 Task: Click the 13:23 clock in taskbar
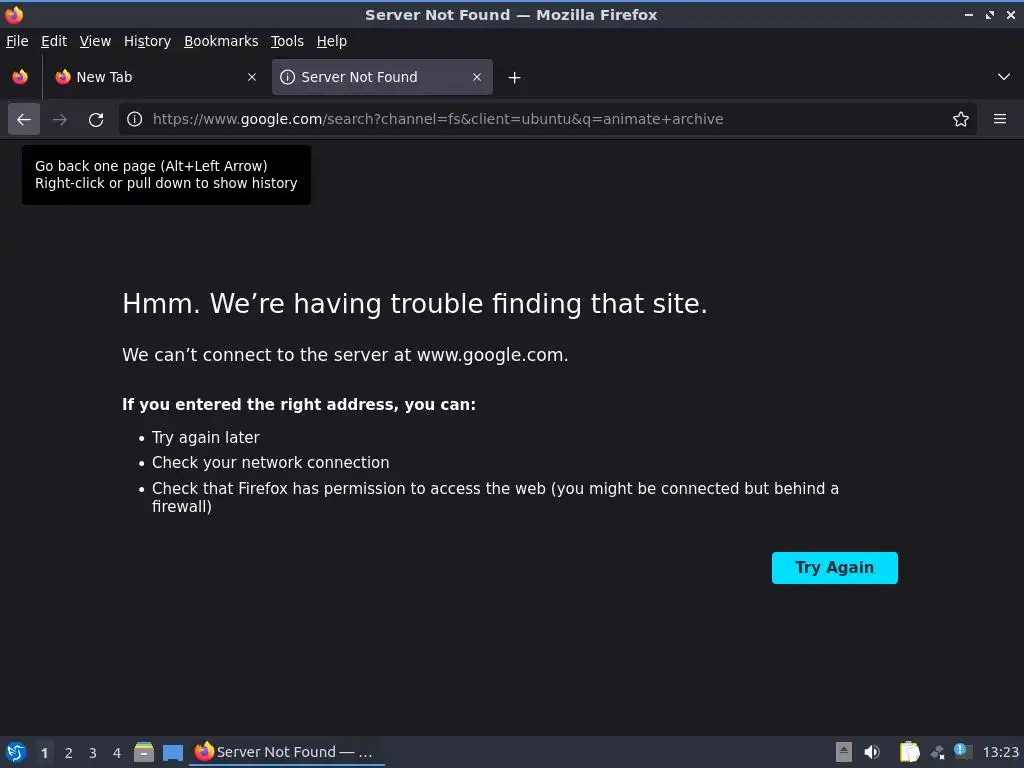pyautogui.click(x=1000, y=752)
